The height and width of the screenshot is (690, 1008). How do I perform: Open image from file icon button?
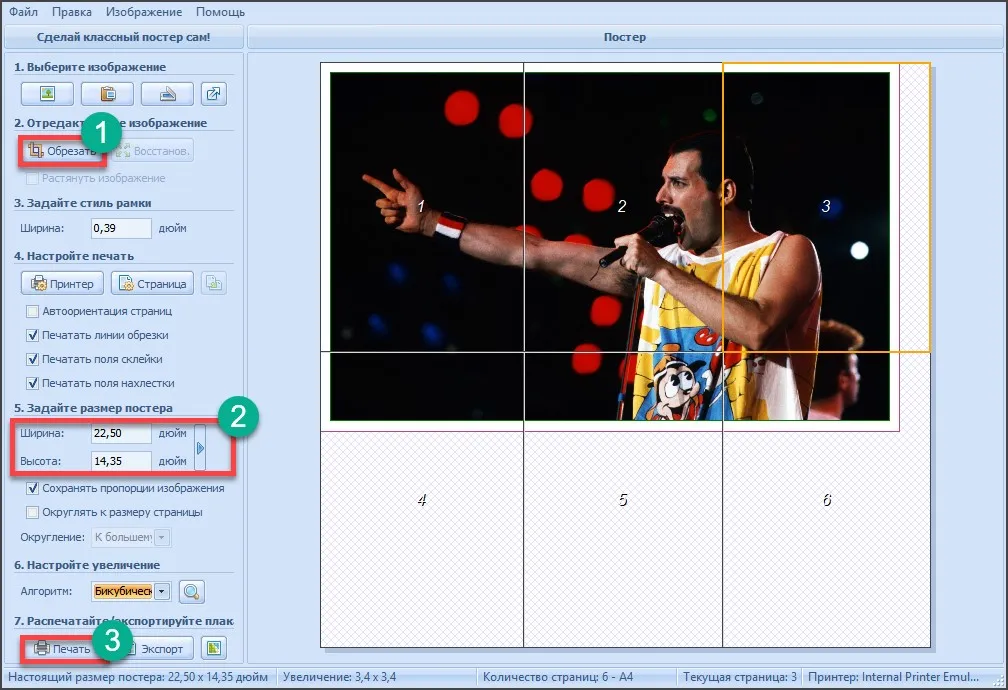[47, 94]
